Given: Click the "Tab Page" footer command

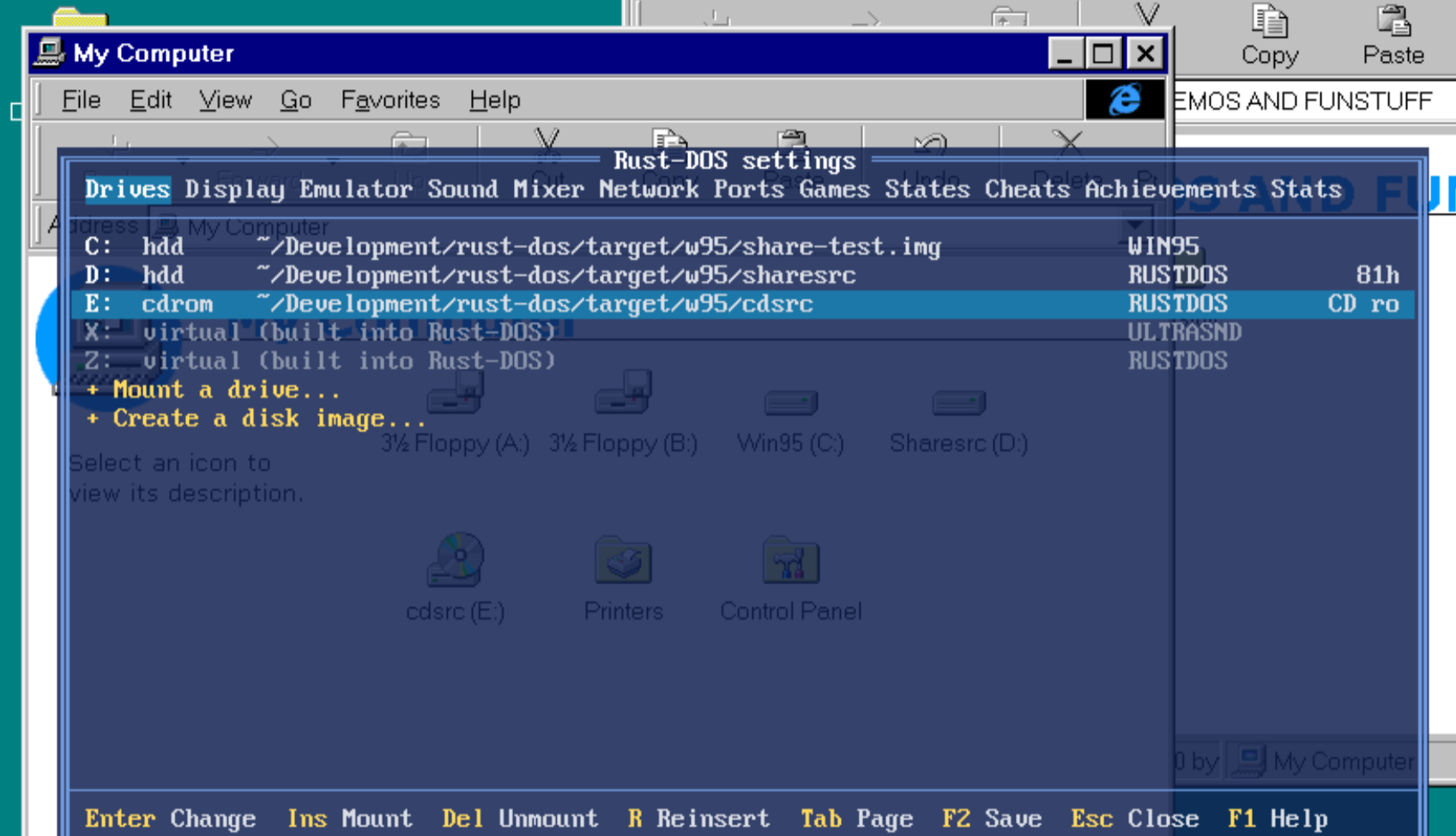Looking at the screenshot, I should 856,819.
